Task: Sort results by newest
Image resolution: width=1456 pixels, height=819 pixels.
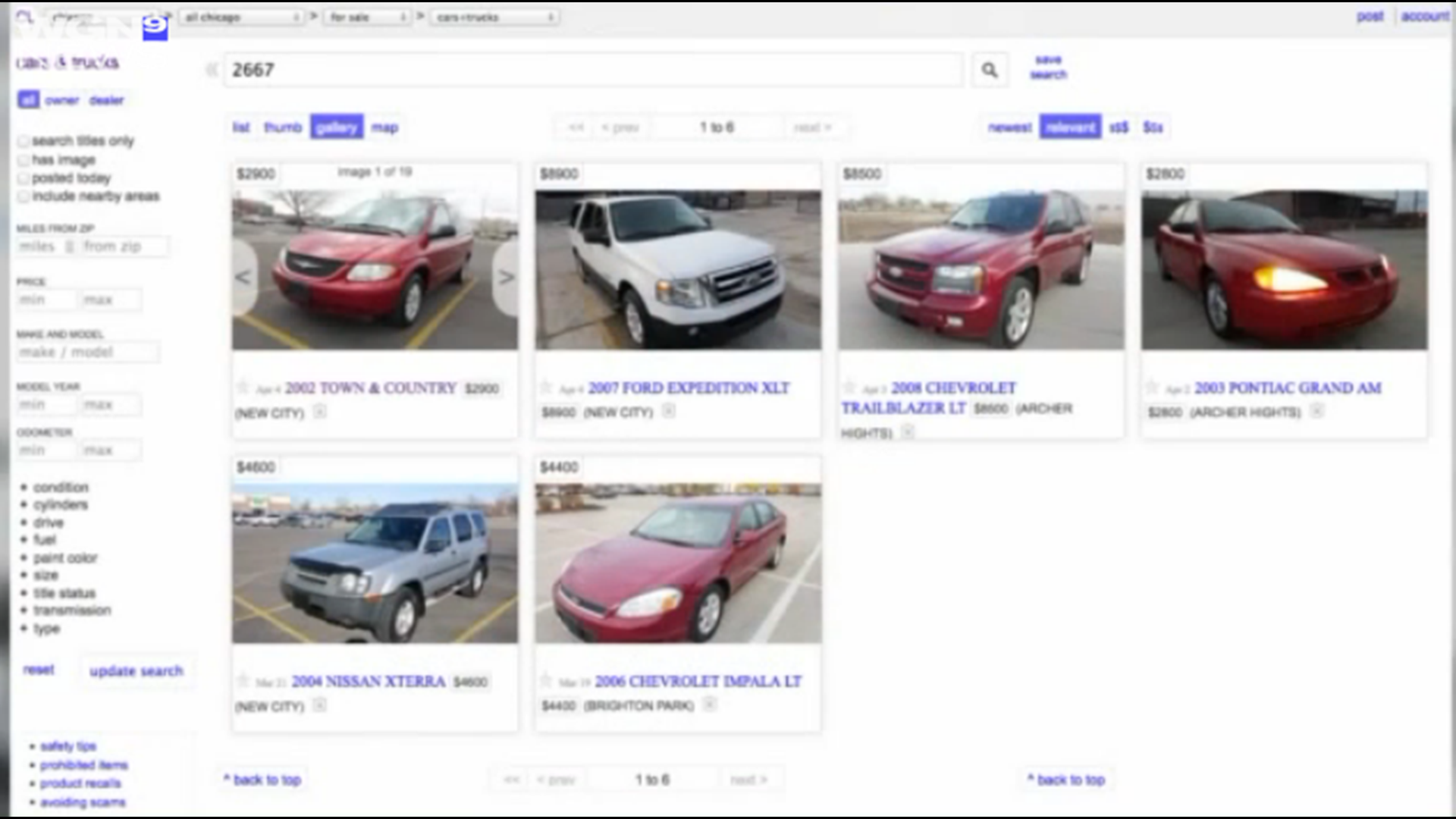Action: (1009, 127)
